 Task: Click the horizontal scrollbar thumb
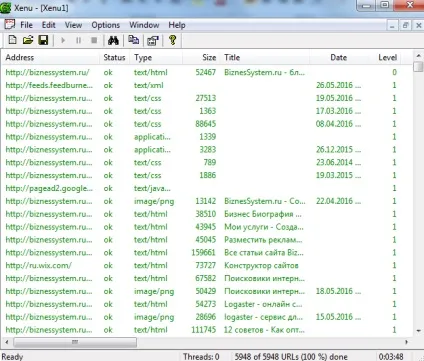tap(75, 342)
